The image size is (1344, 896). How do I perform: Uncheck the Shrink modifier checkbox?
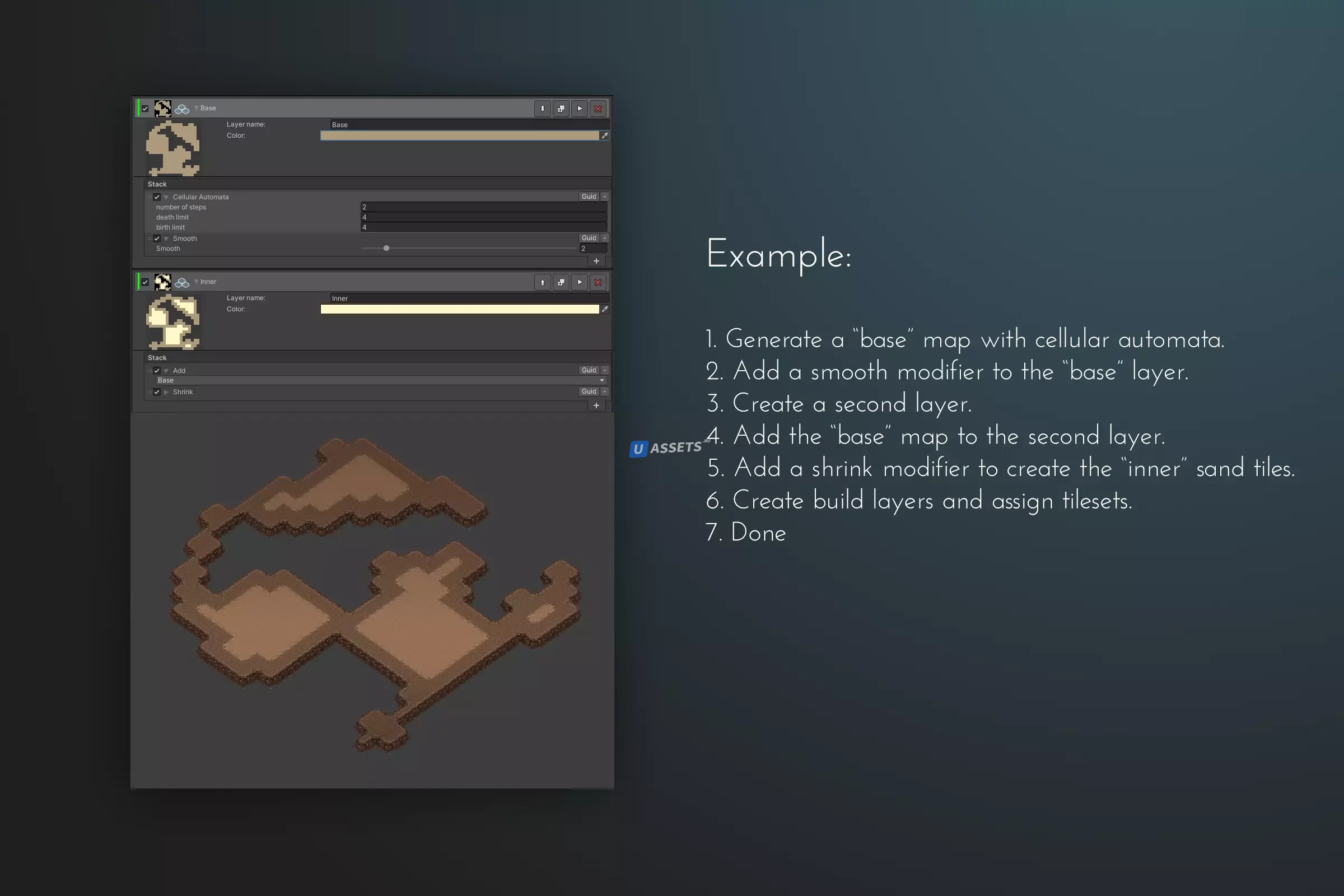157,392
